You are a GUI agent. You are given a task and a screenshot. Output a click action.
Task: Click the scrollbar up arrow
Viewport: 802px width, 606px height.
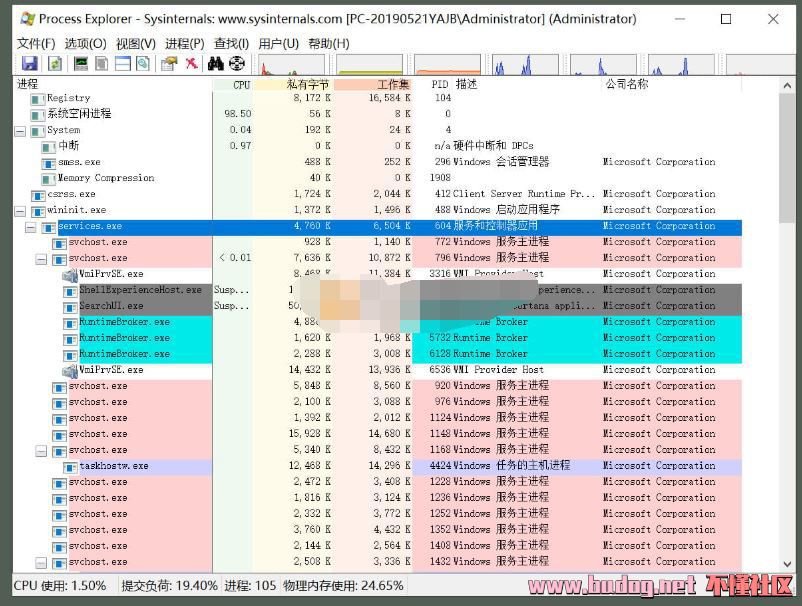(787, 86)
